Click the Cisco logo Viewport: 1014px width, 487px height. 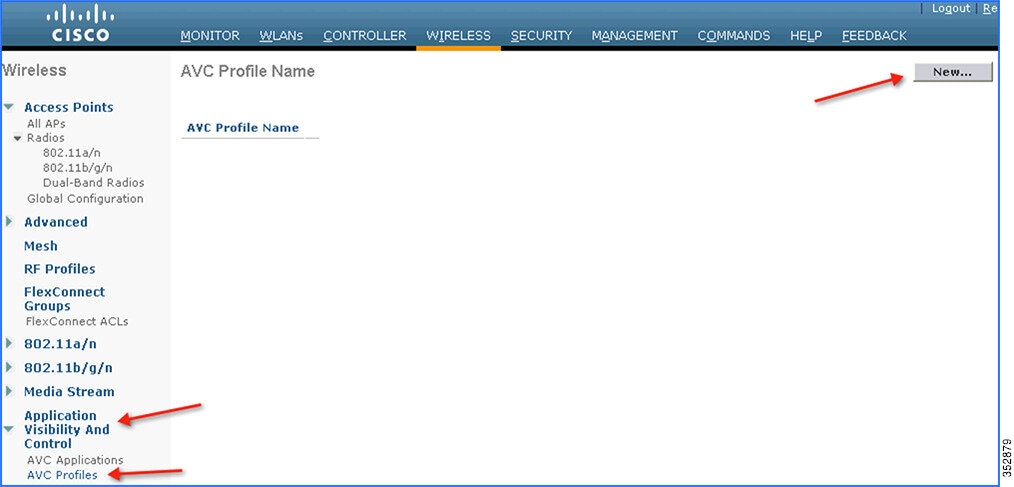81,23
